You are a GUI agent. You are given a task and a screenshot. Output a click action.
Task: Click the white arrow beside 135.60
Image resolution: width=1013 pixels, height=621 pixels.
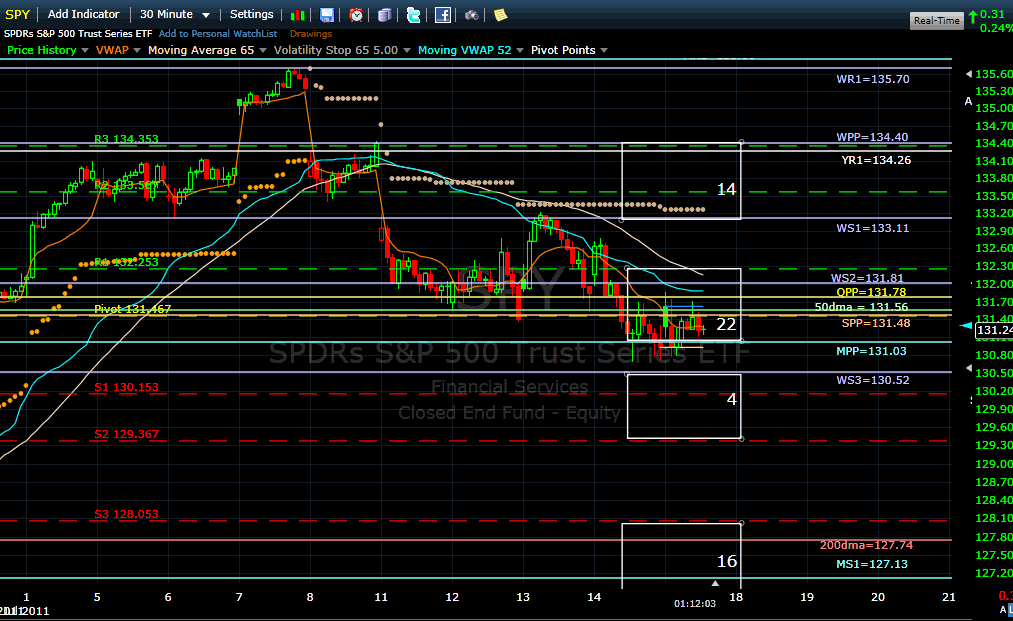coord(969,74)
